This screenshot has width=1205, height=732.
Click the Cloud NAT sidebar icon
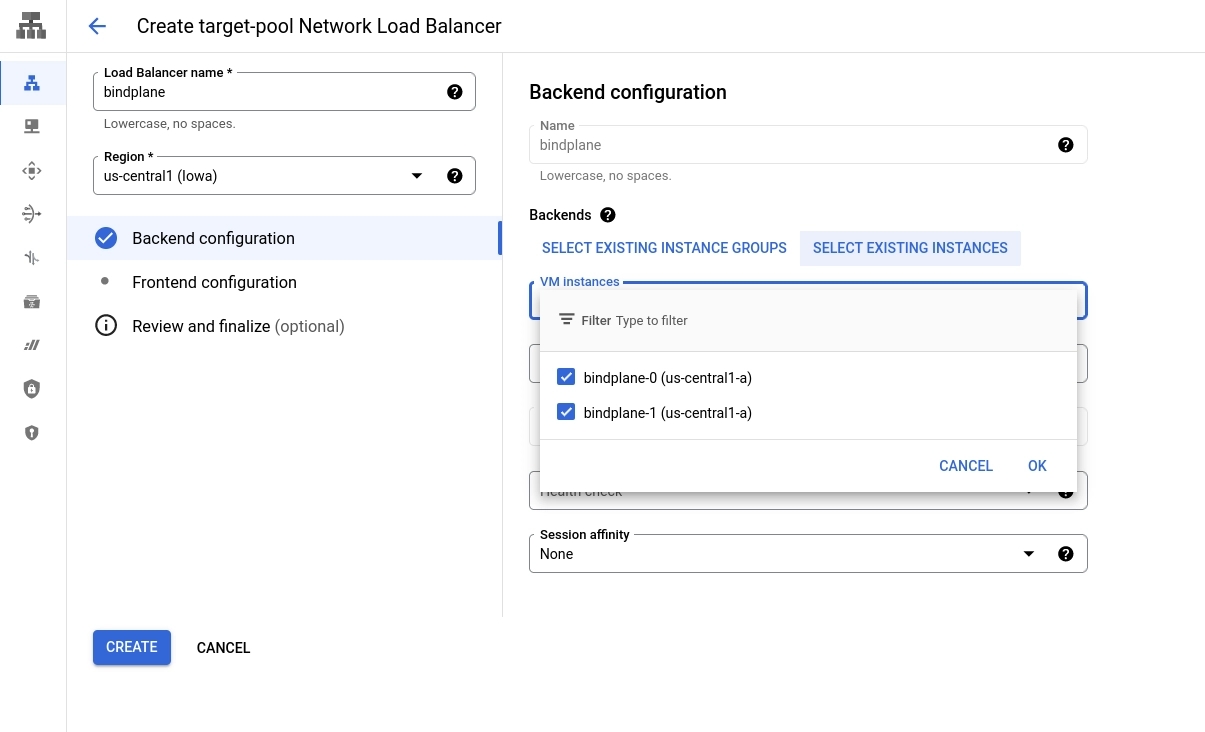(31, 213)
